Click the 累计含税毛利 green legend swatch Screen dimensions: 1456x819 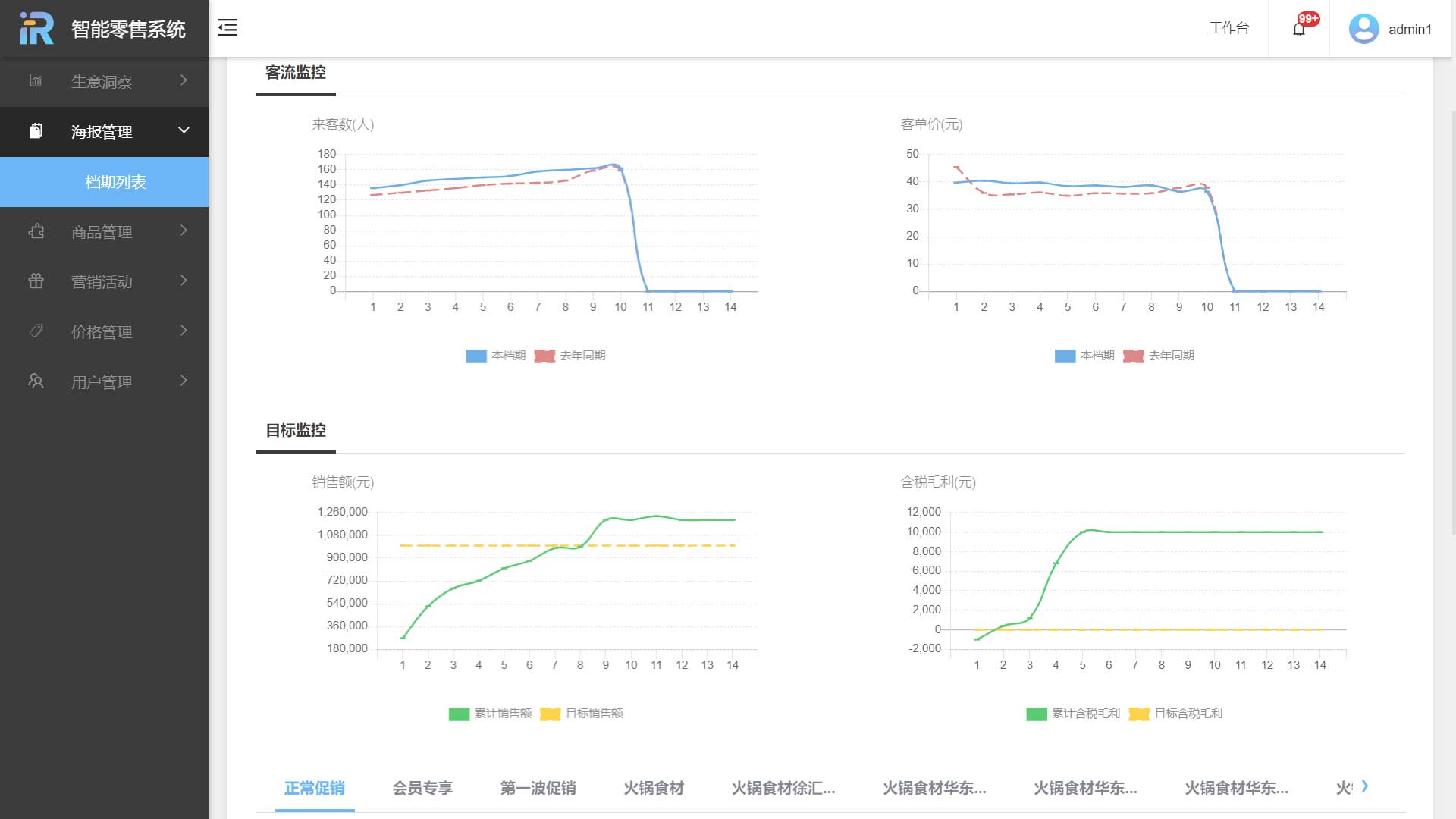point(1036,714)
